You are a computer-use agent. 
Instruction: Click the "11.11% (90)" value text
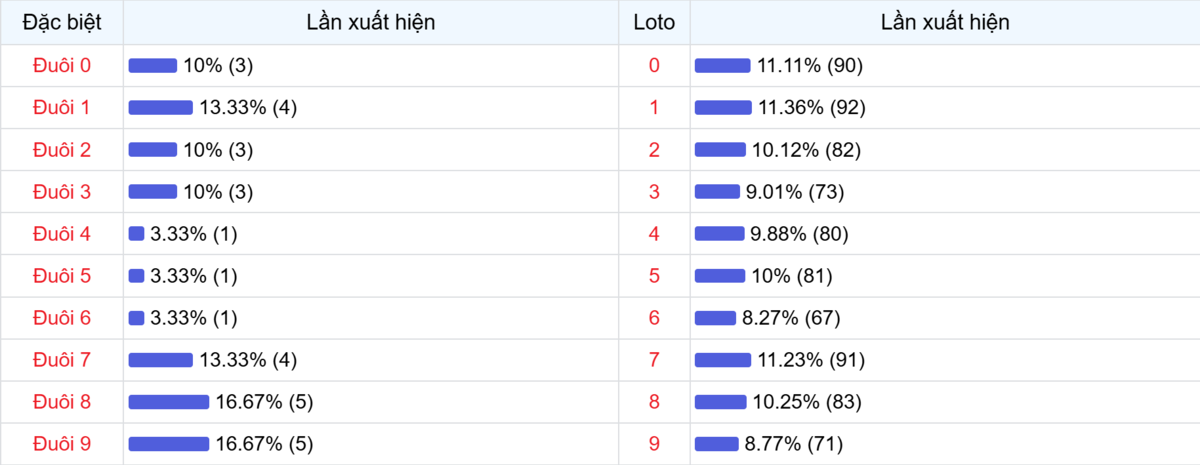[810, 65]
